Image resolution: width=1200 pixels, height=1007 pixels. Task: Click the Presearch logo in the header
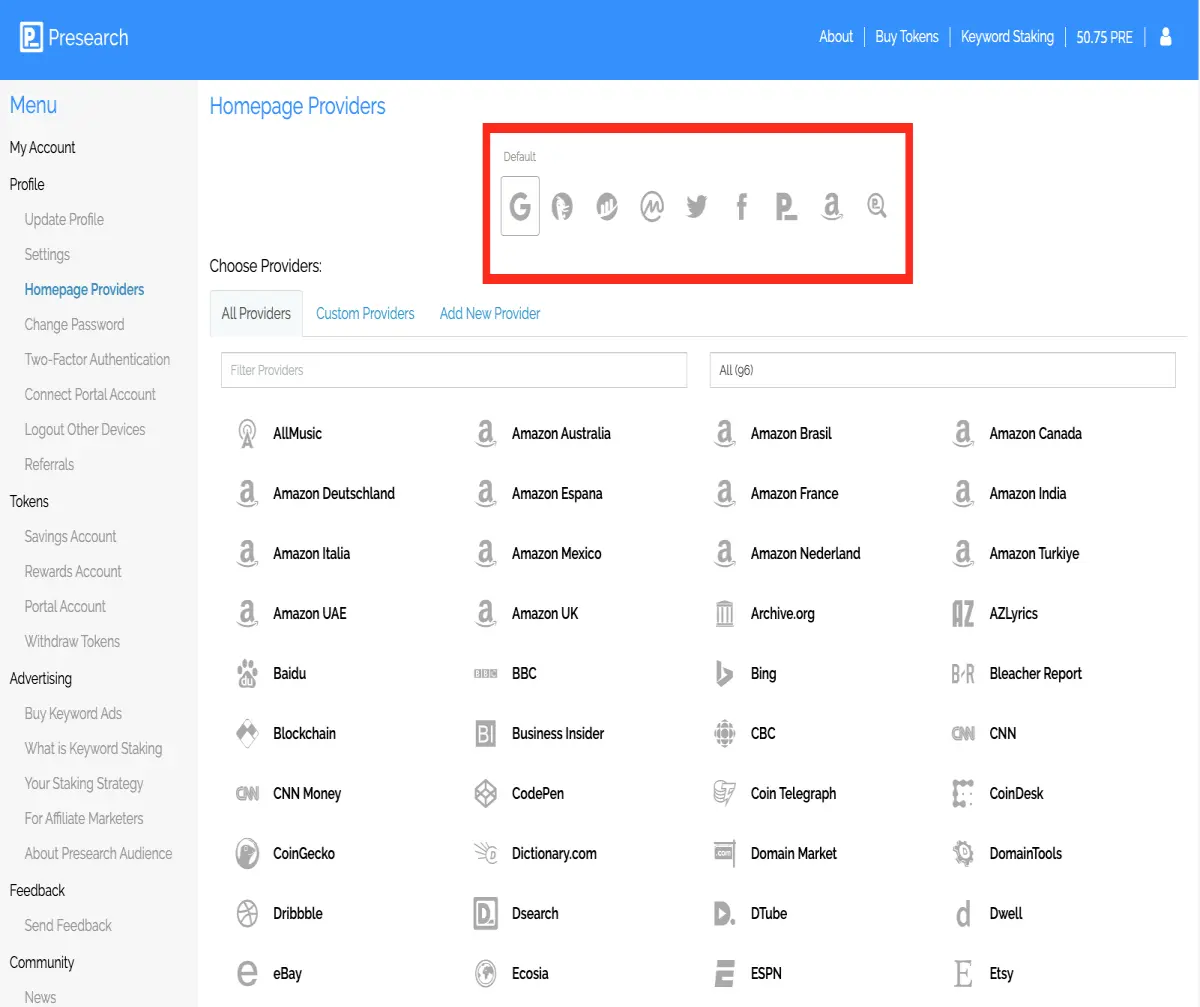[x=74, y=38]
